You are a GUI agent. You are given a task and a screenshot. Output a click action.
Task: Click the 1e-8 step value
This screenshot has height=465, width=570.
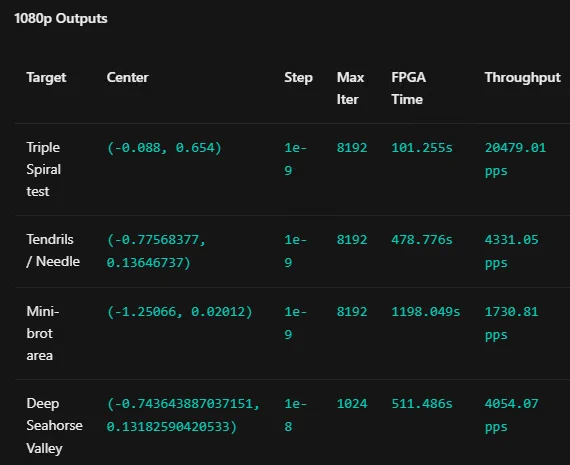(295, 415)
